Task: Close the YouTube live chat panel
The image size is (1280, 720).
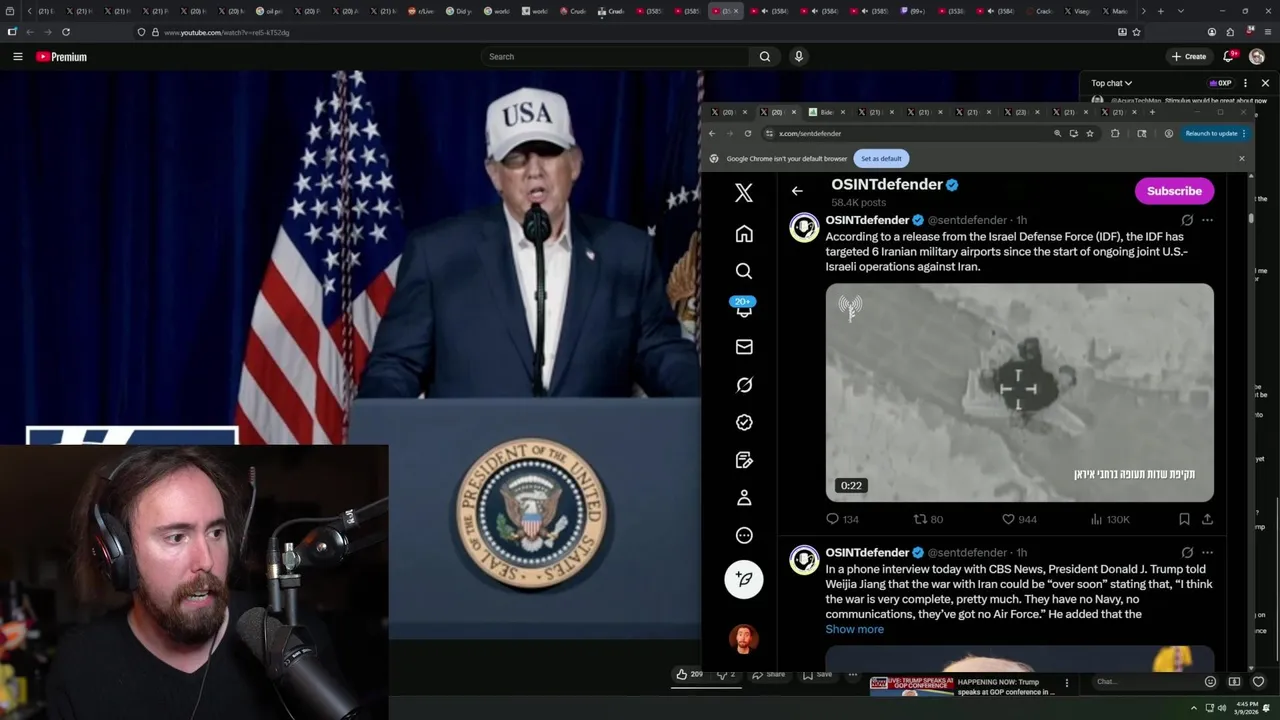Action: pos(1265,83)
